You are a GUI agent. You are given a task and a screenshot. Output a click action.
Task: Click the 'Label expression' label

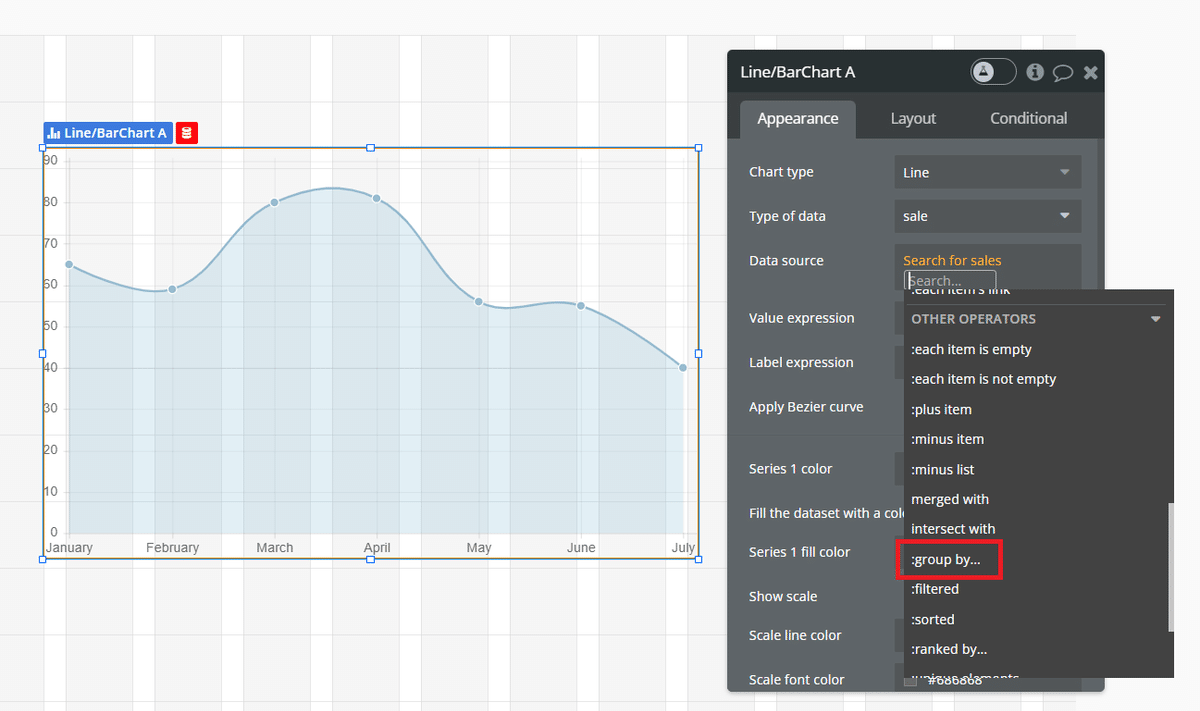coord(801,362)
